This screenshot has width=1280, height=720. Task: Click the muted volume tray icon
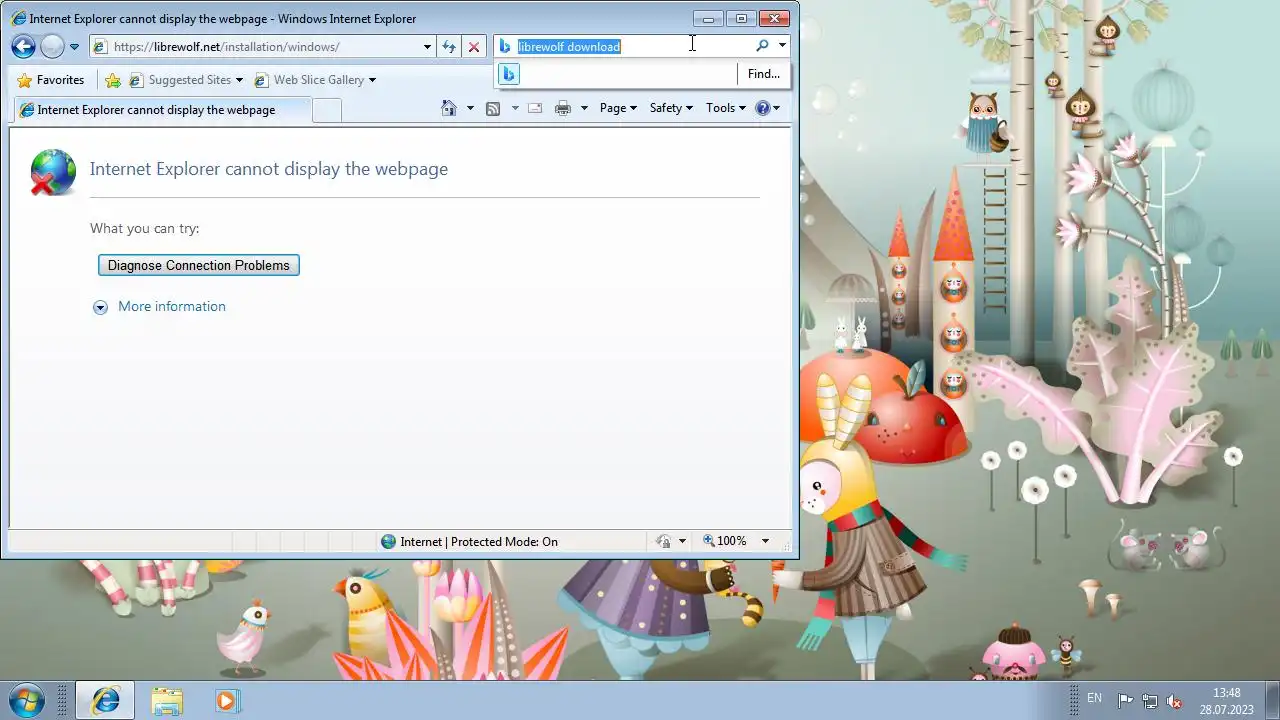[x=1175, y=701]
